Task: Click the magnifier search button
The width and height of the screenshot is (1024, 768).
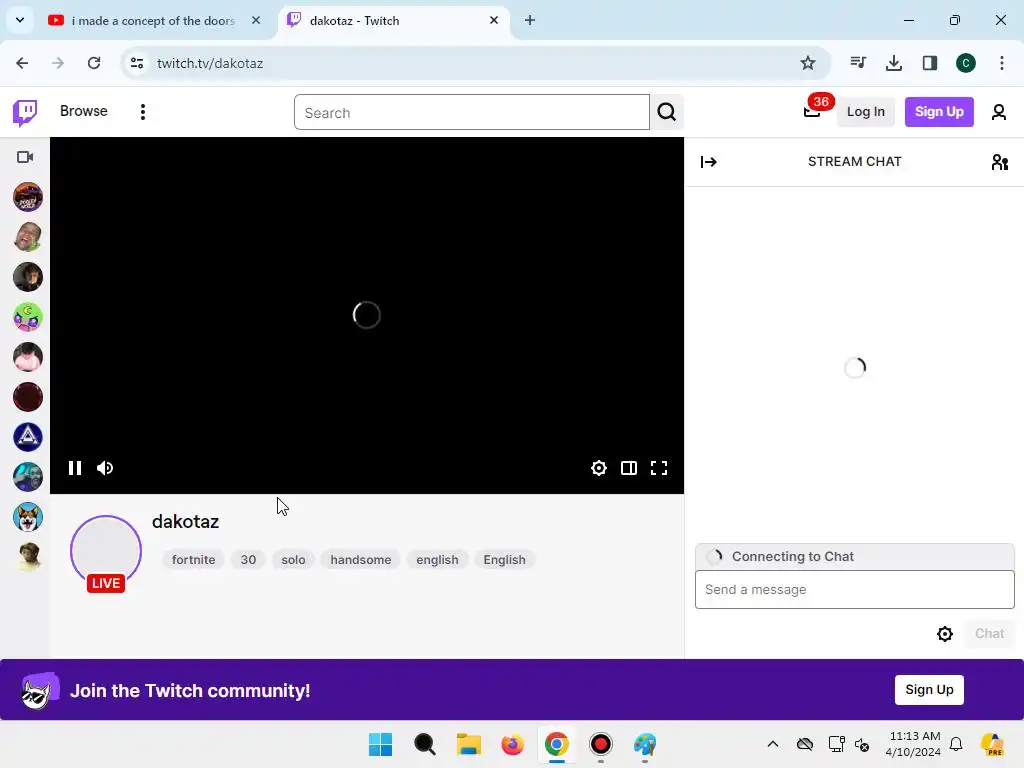Action: pos(667,112)
